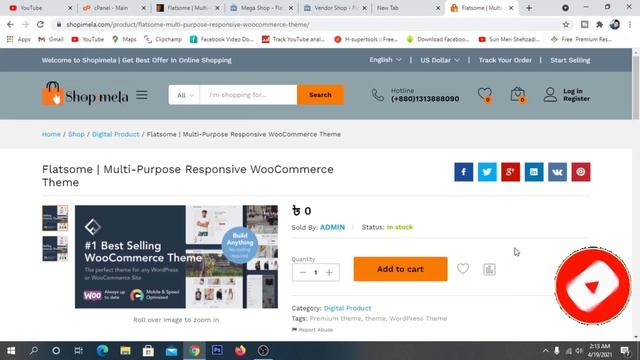Click the I'm shopping for search field
Image resolution: width=640 pixels, height=360 pixels.
[x=248, y=95]
